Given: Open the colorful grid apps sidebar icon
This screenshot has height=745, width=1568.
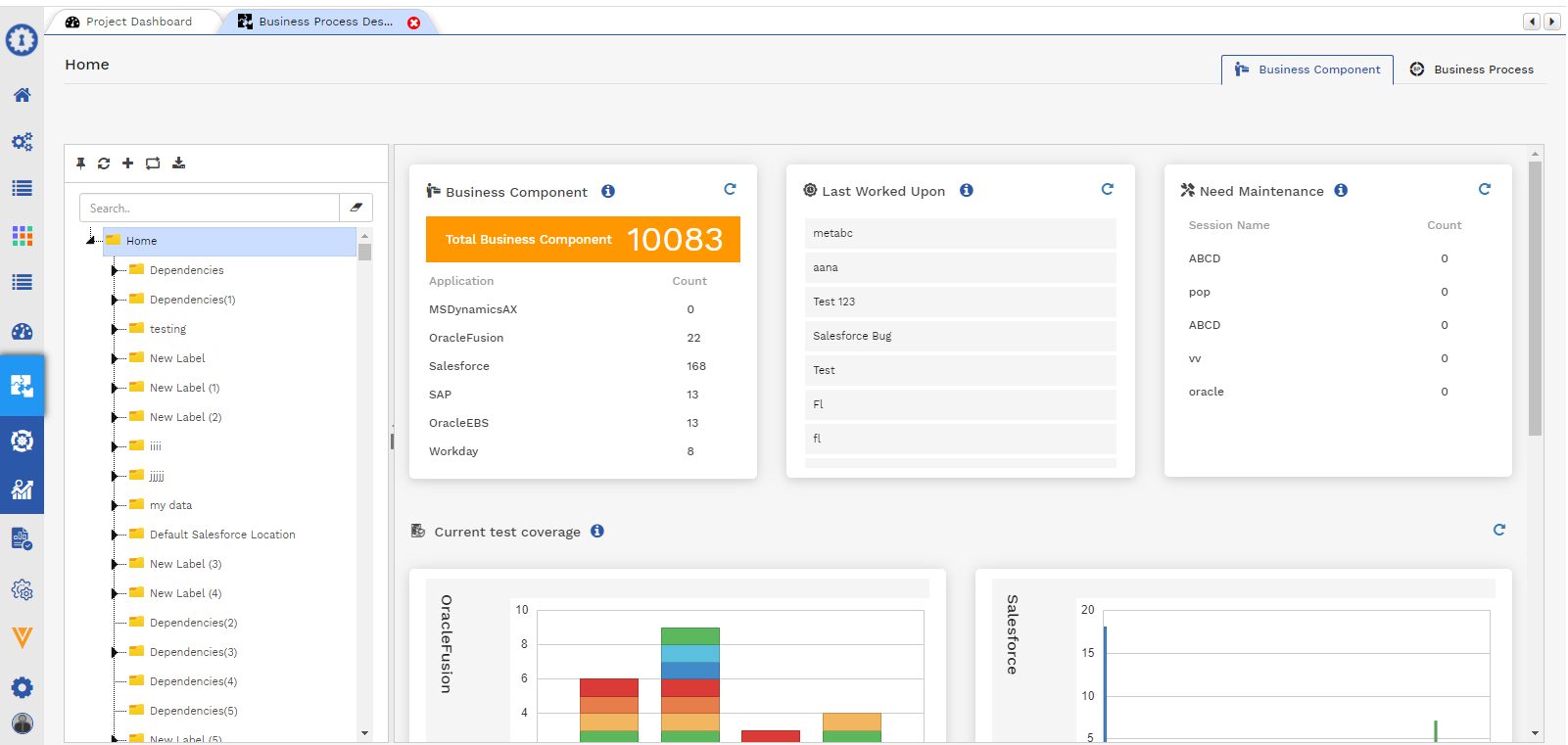Looking at the screenshot, I should (x=22, y=236).
